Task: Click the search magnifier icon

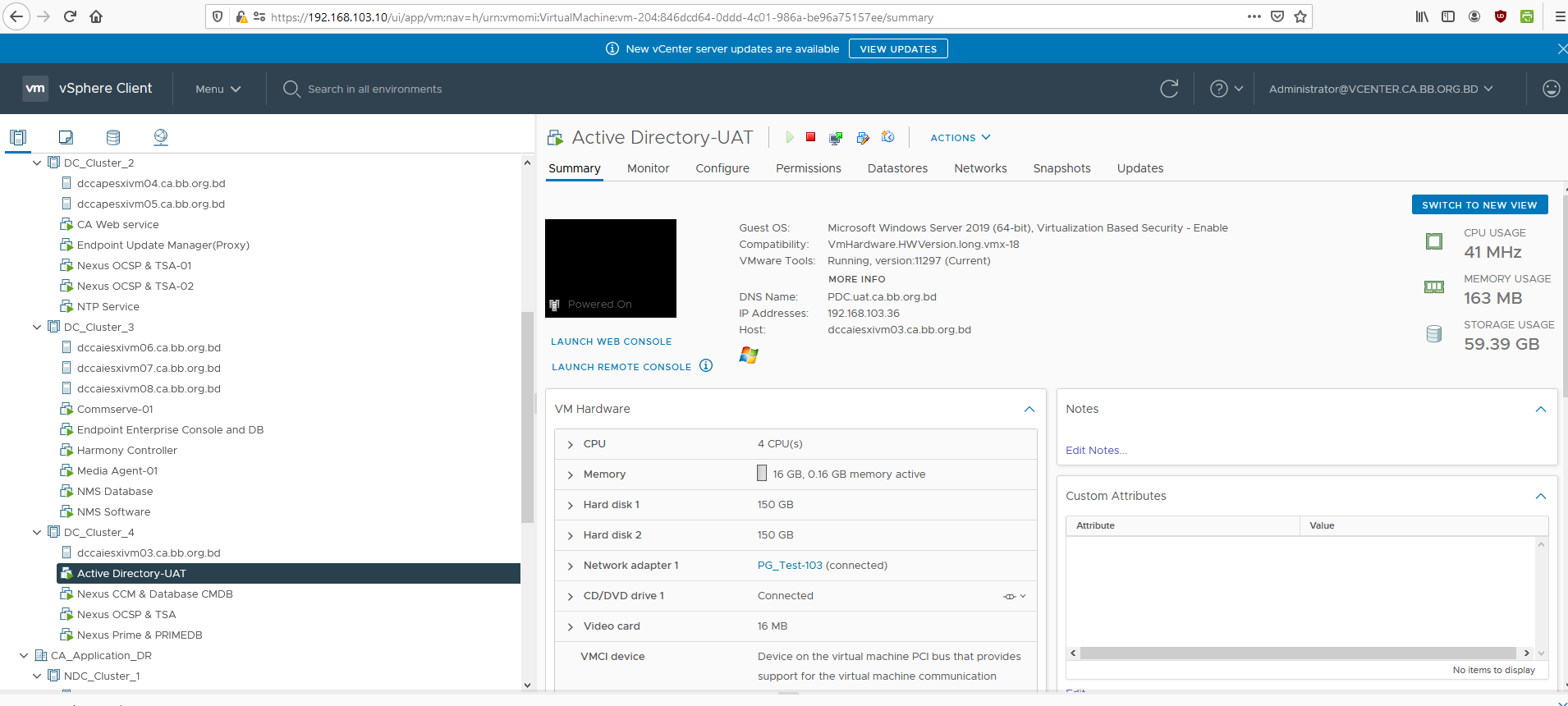Action: tap(291, 89)
